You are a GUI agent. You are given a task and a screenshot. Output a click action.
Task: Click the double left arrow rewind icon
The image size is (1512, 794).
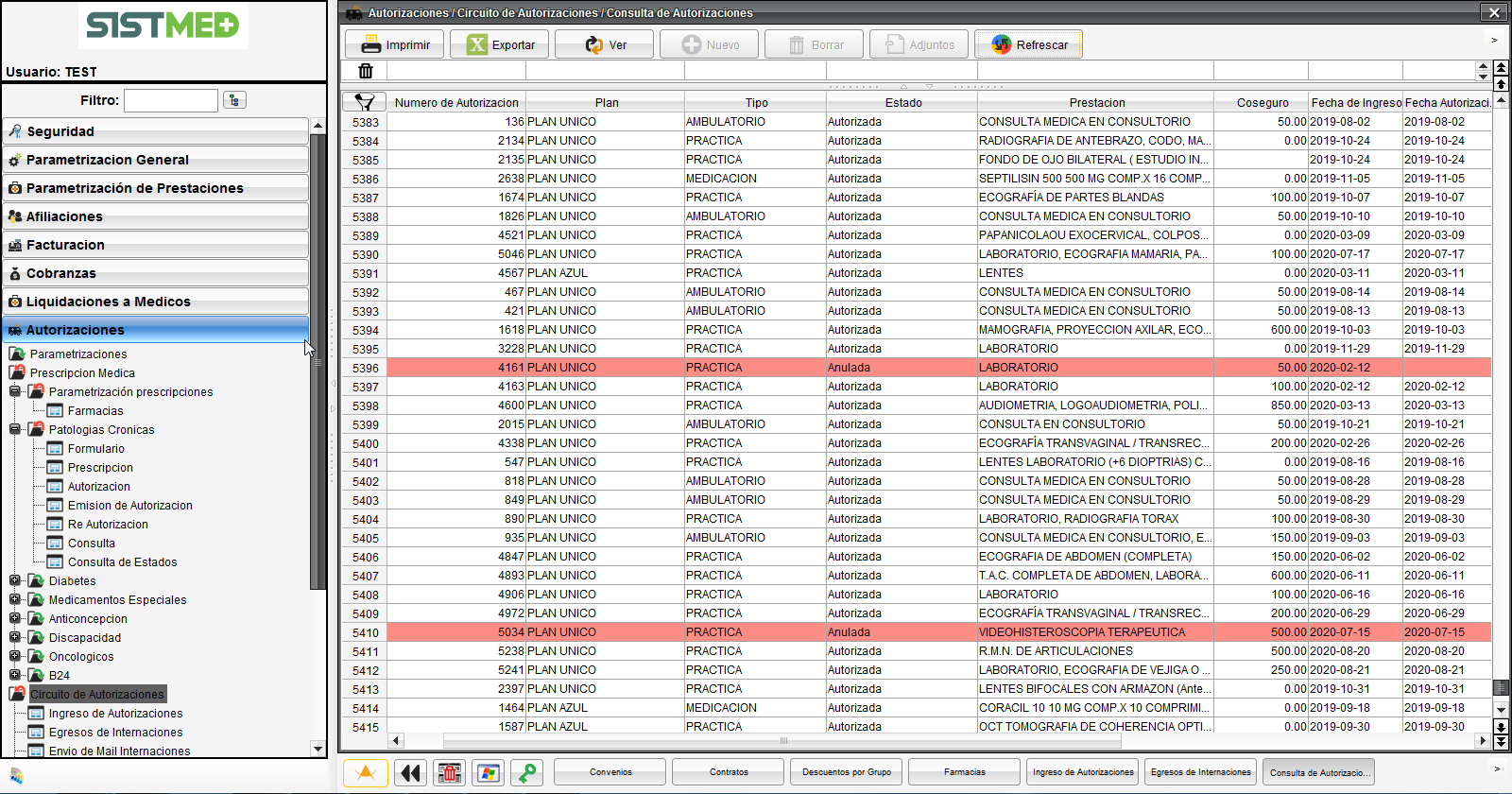pyautogui.click(x=410, y=772)
